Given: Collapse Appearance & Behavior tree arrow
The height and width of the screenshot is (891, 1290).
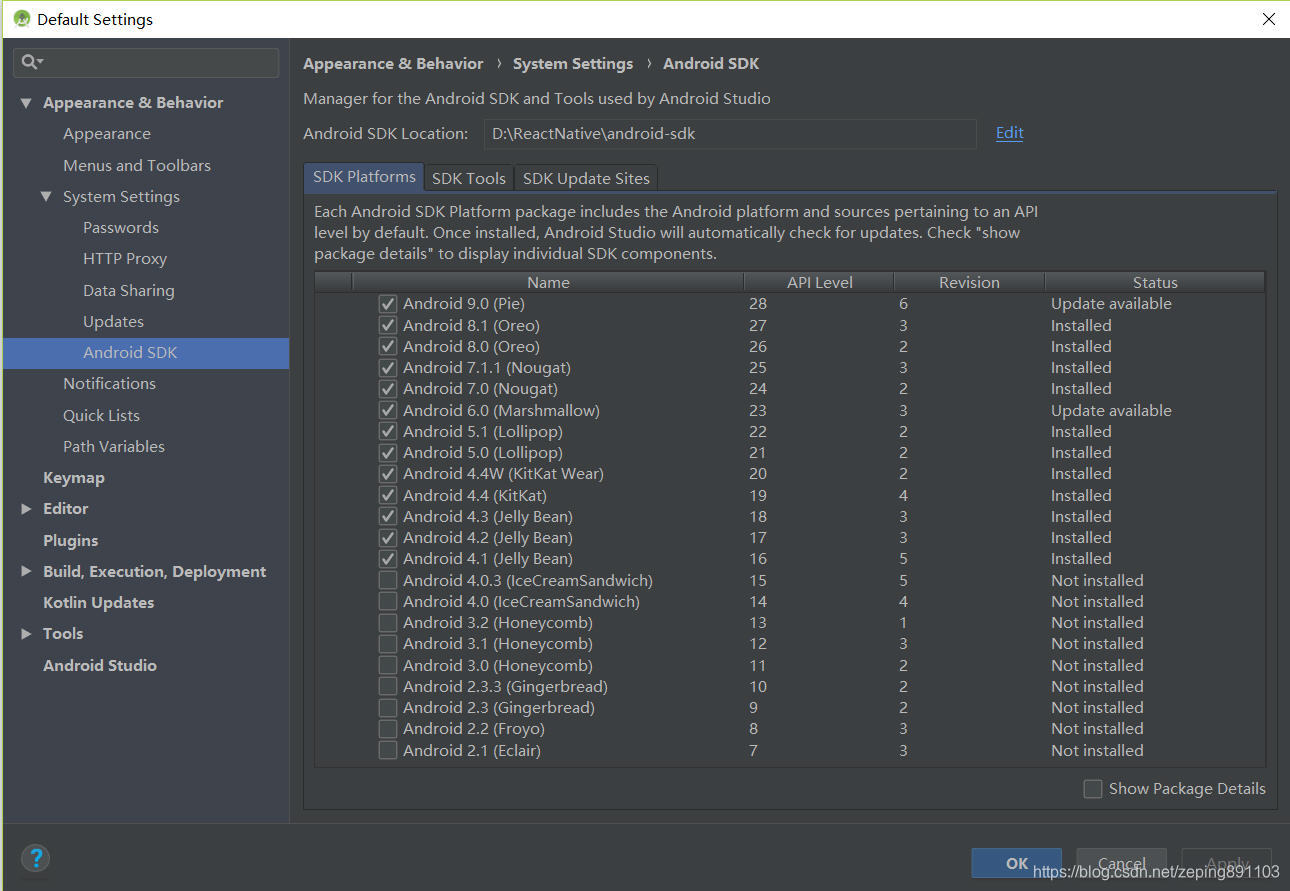Looking at the screenshot, I should click(26, 103).
